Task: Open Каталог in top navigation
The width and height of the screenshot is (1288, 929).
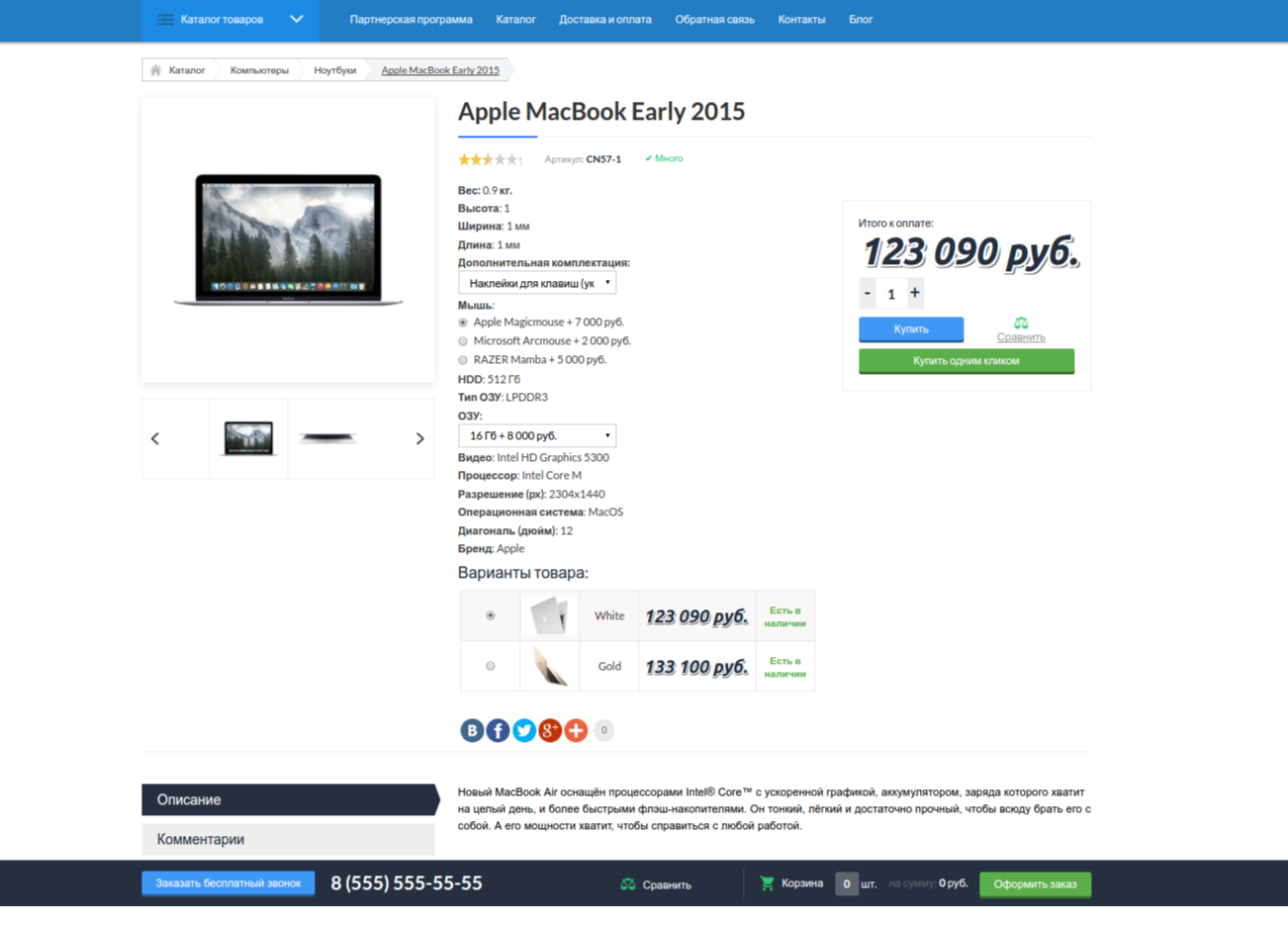Action: coord(515,20)
